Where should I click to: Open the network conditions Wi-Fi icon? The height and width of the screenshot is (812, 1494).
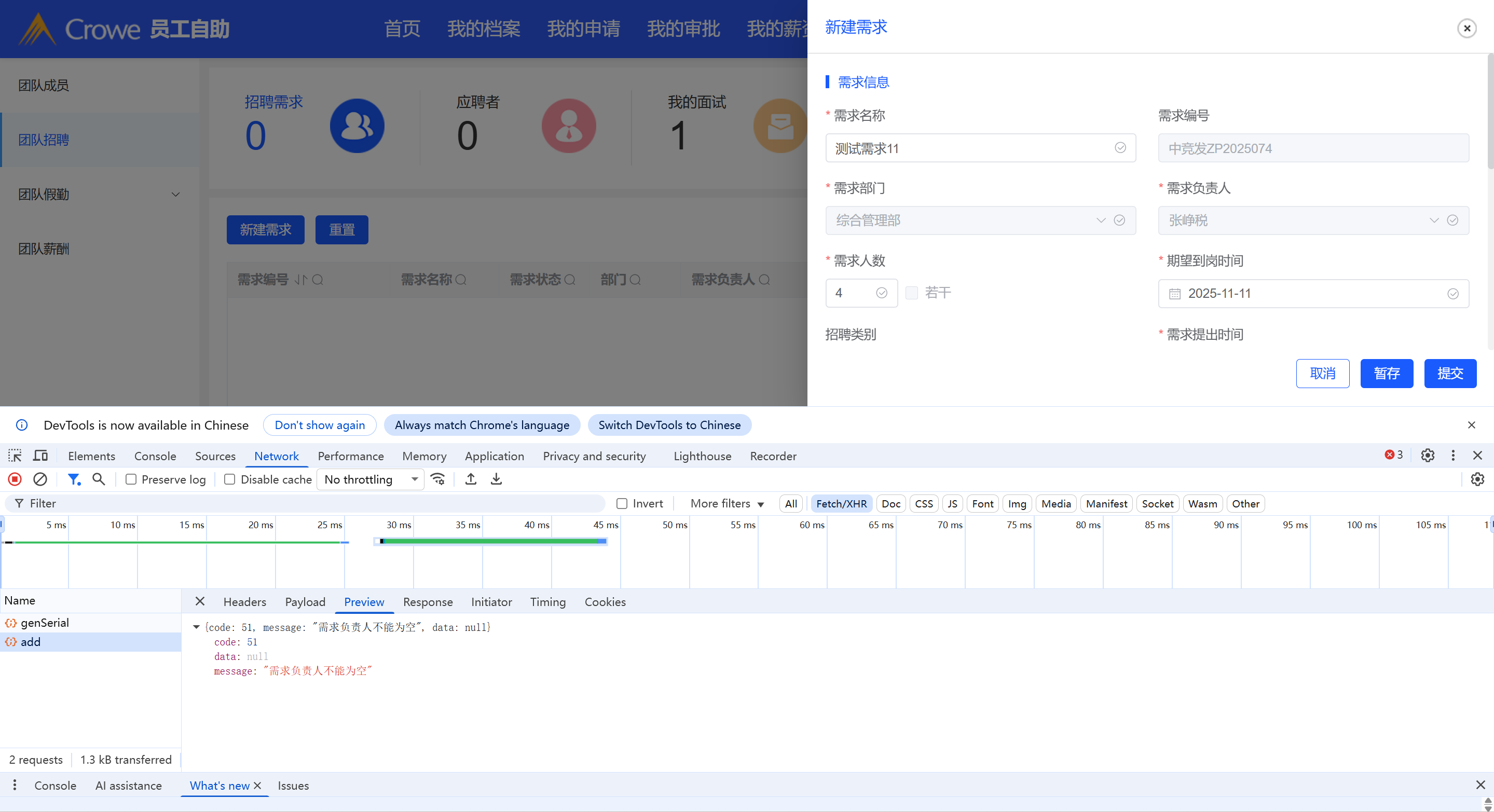[x=438, y=479]
